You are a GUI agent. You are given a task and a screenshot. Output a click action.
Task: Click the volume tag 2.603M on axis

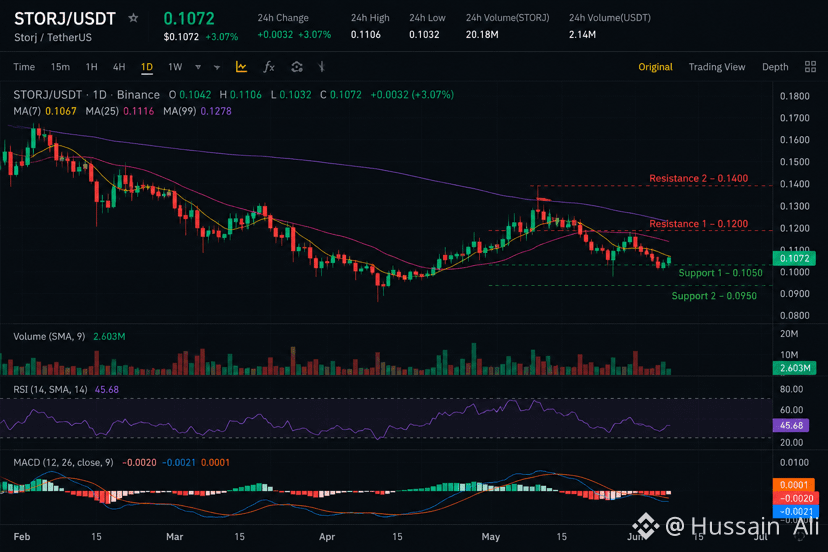[x=794, y=368]
